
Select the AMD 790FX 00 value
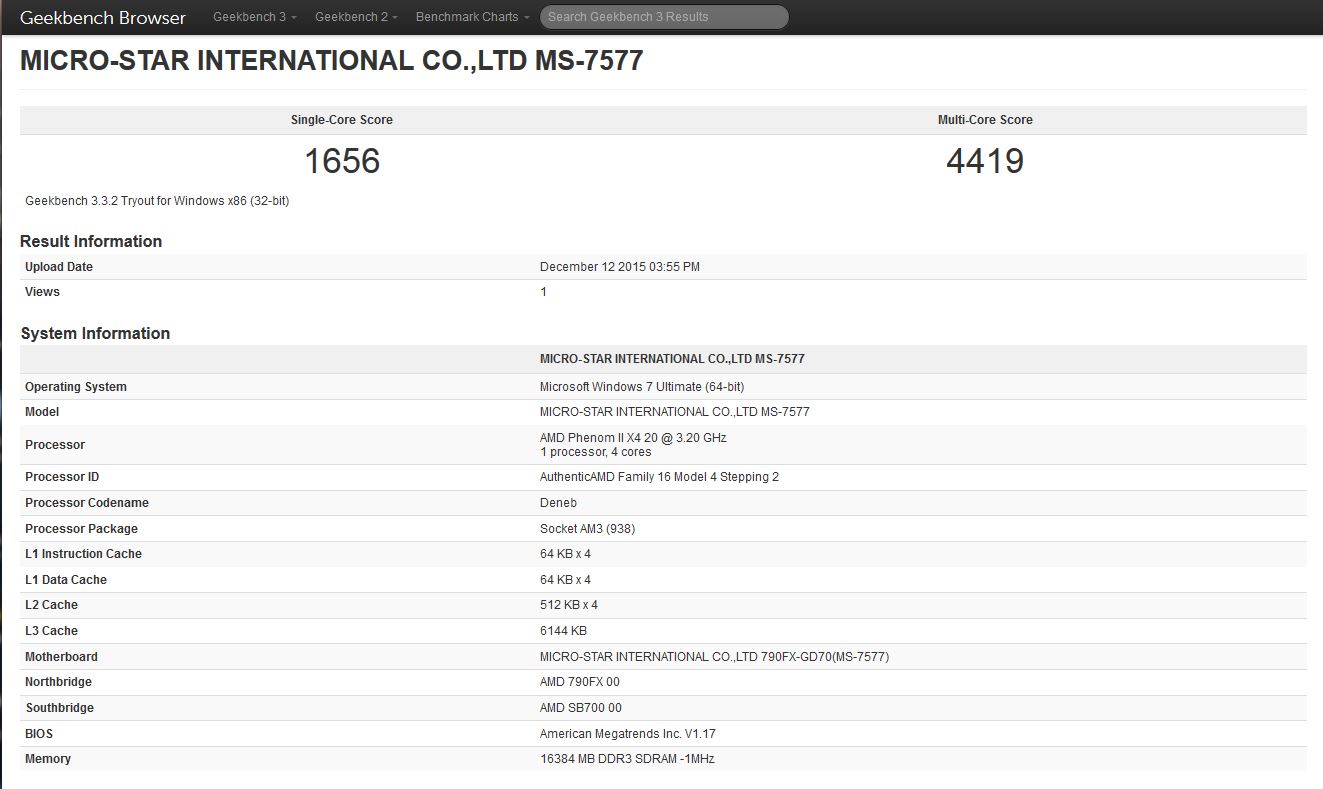point(580,682)
